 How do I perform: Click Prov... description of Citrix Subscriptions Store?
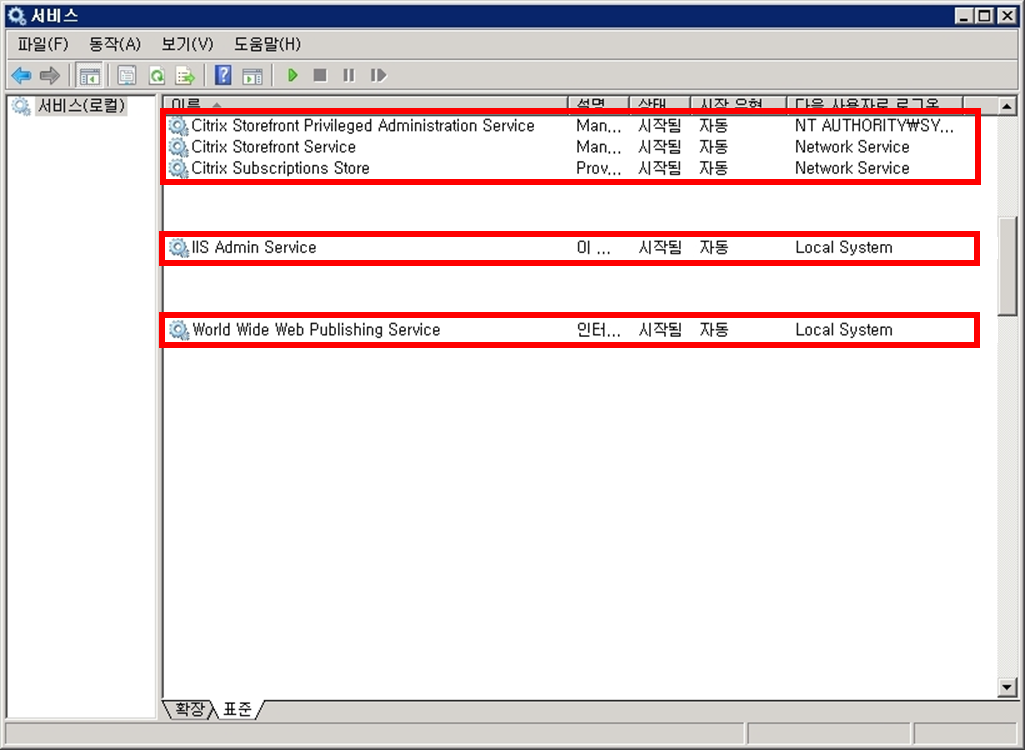598,168
